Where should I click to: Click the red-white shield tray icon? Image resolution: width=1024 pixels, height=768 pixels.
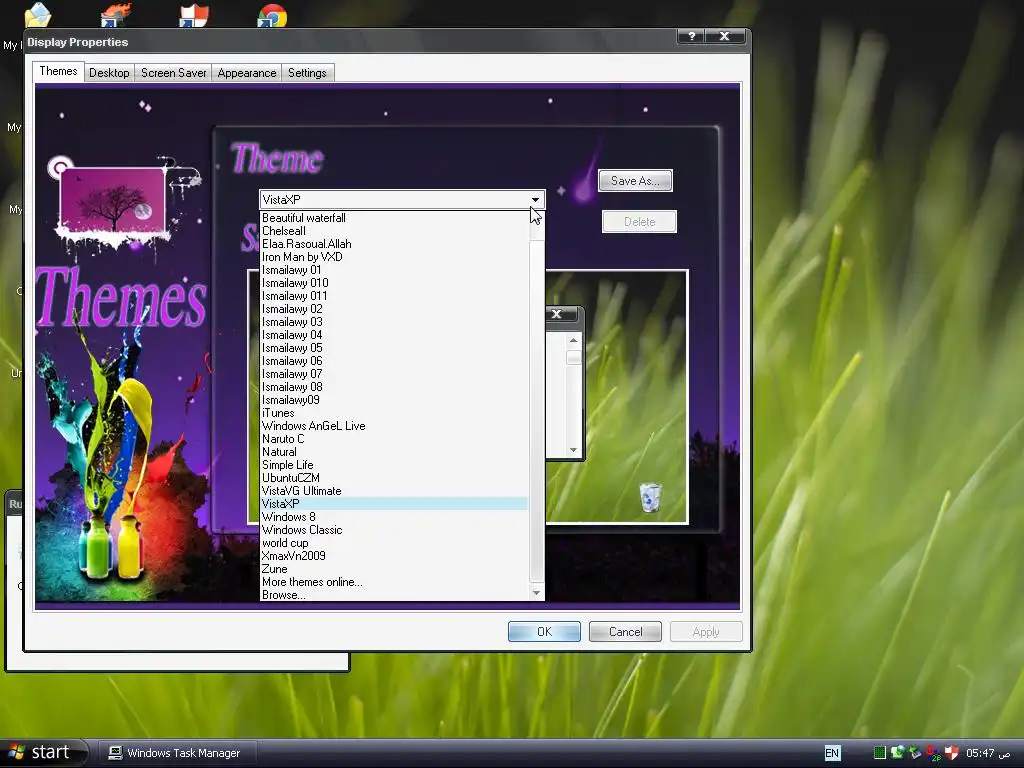pos(952,753)
